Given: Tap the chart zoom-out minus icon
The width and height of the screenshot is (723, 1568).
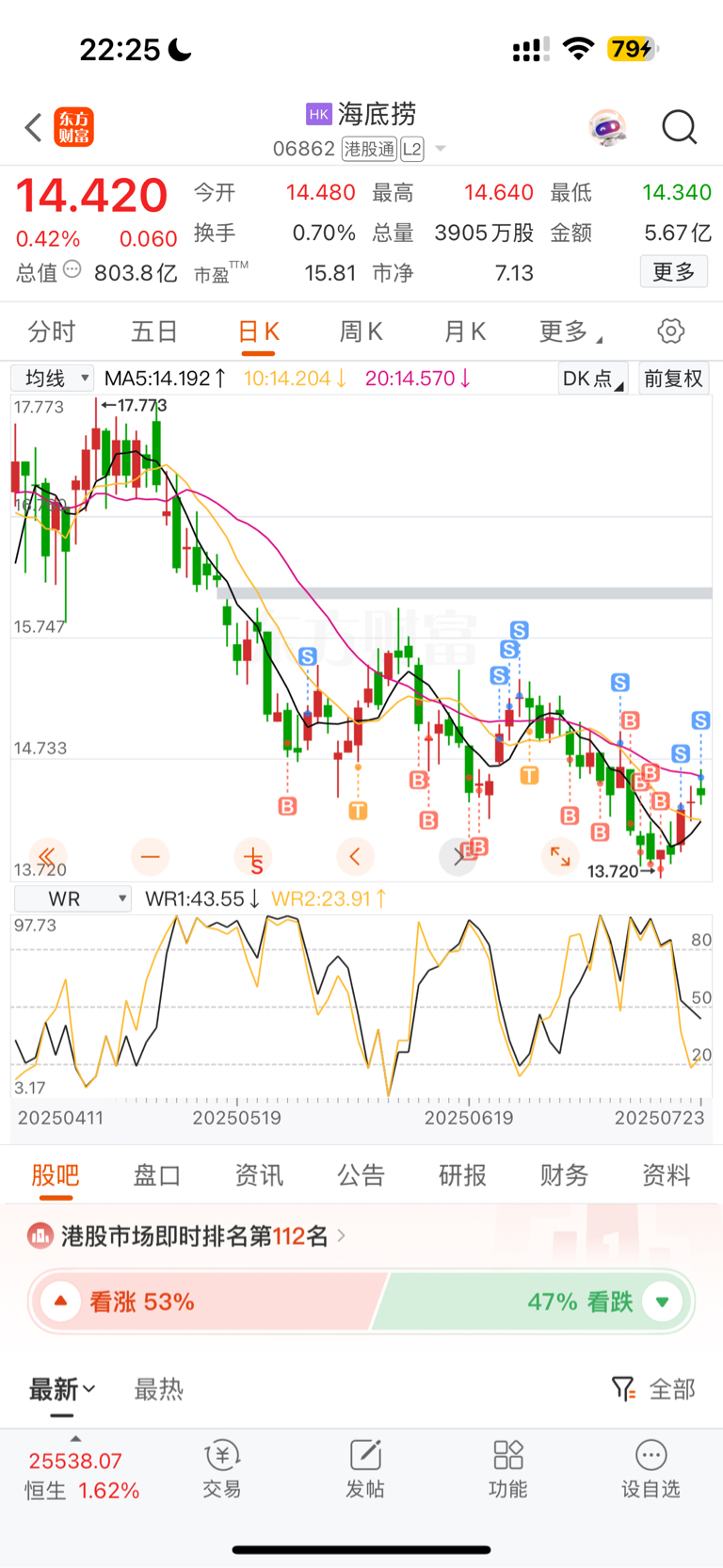Looking at the screenshot, I should 150,856.
